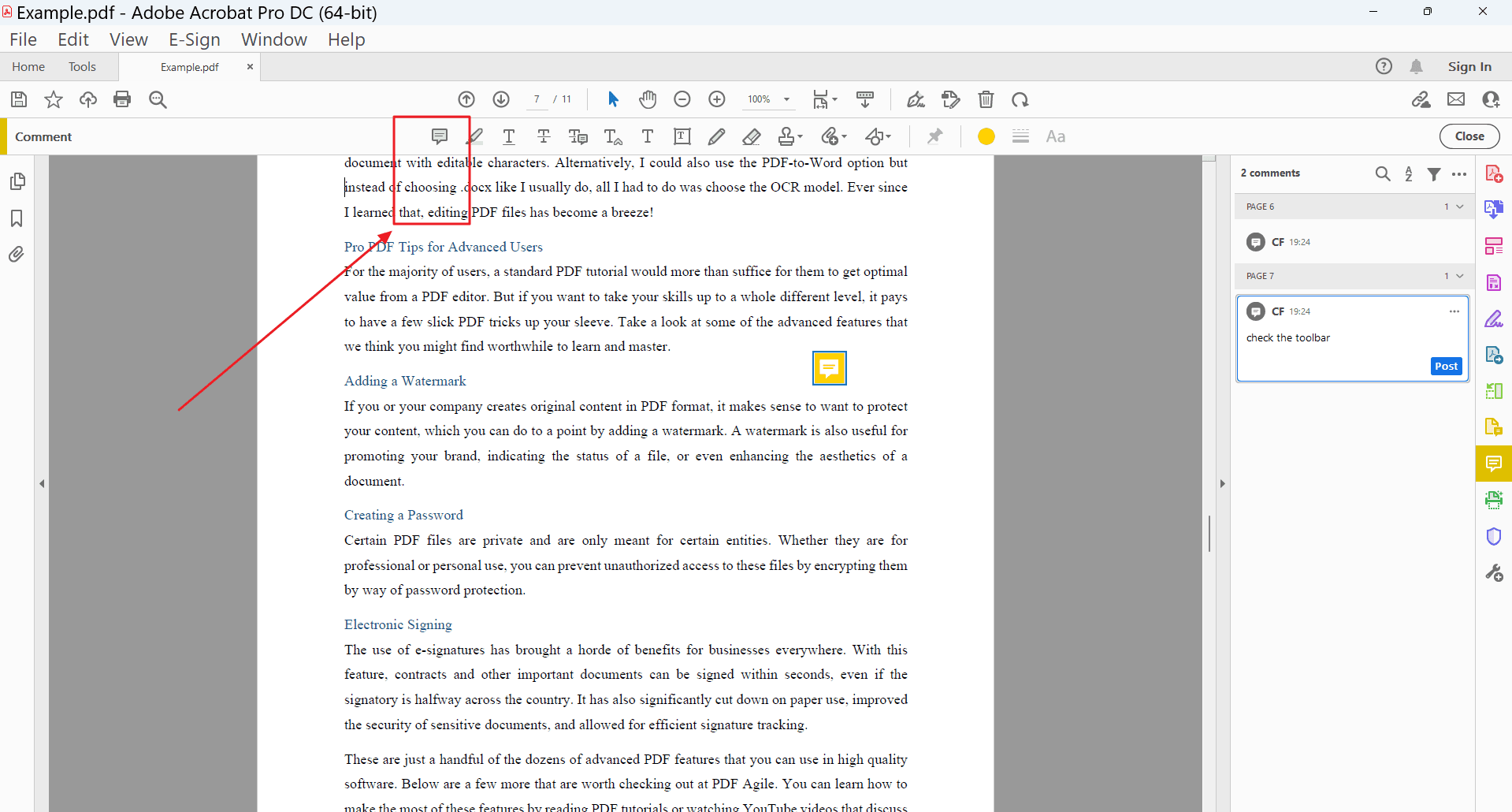Filter comments with funnel icon
Screen dimensions: 1512x812
[1434, 173]
